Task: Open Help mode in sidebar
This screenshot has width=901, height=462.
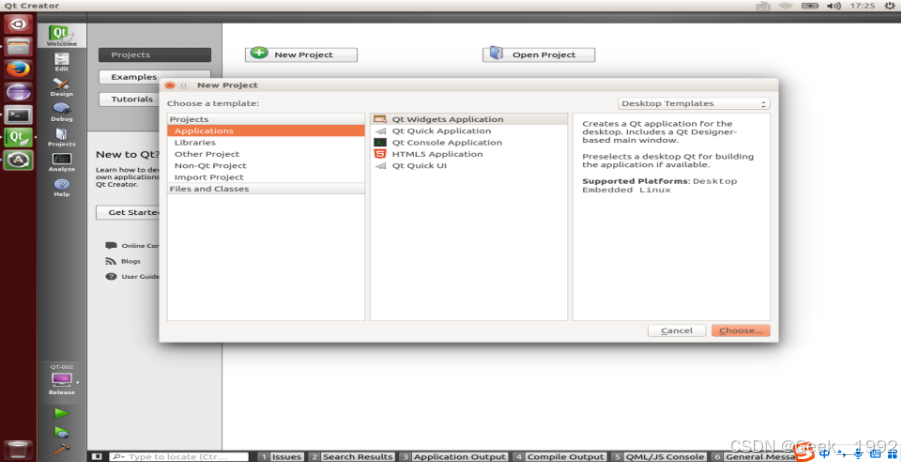Action: click(x=61, y=187)
